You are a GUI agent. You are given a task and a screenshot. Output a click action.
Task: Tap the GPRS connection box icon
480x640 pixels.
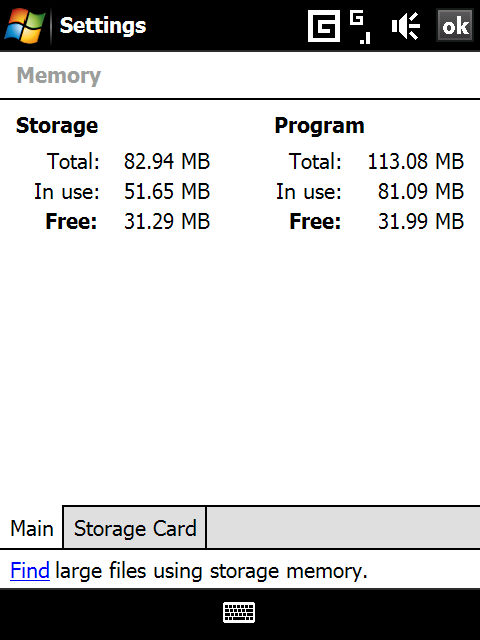[324, 26]
